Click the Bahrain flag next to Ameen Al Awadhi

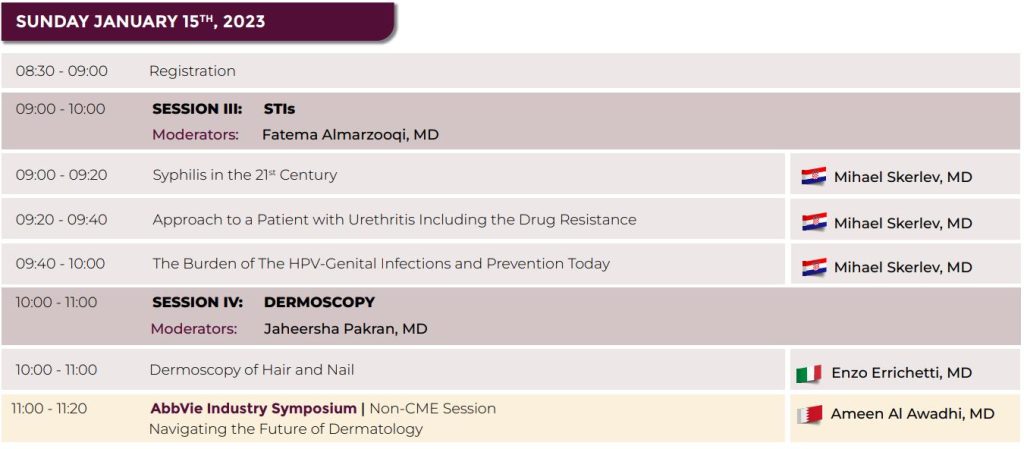click(810, 414)
